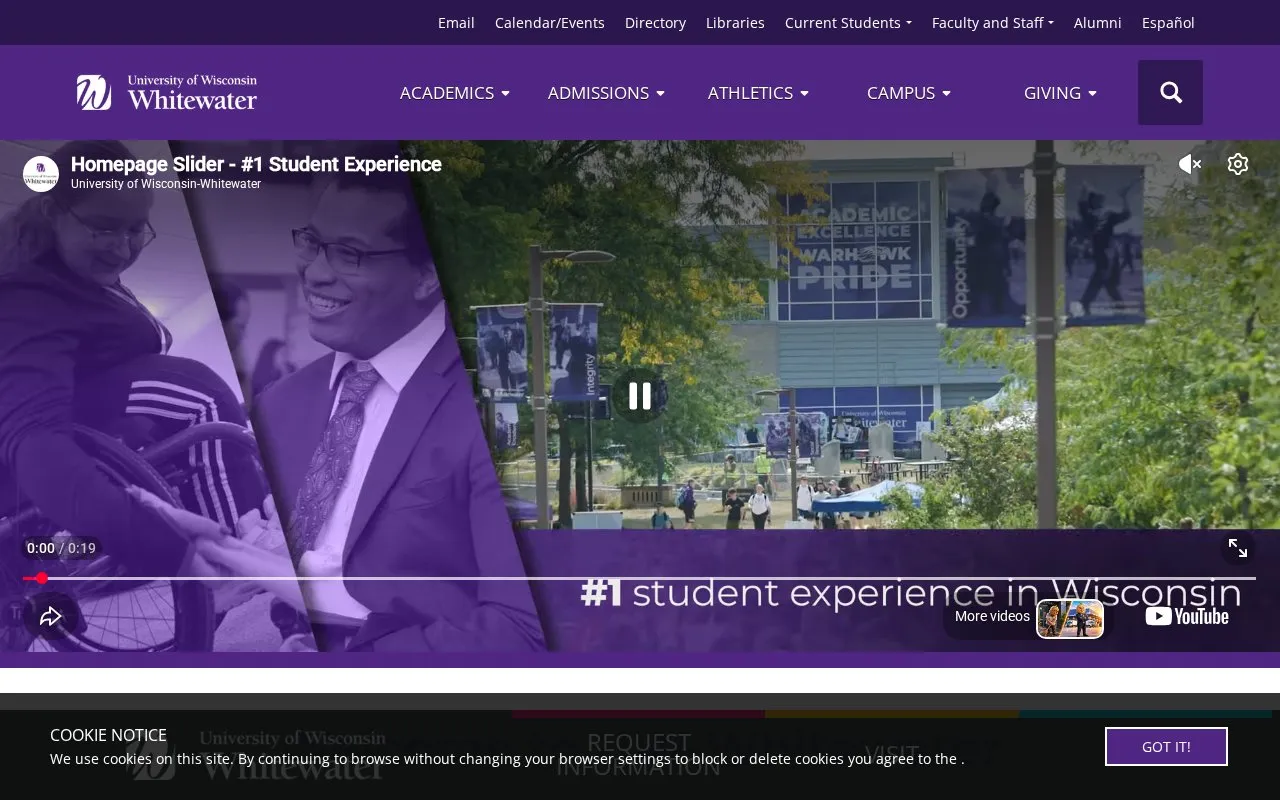The width and height of the screenshot is (1280, 800).
Task: Unmute the video with speaker icon
Action: [x=1189, y=164]
